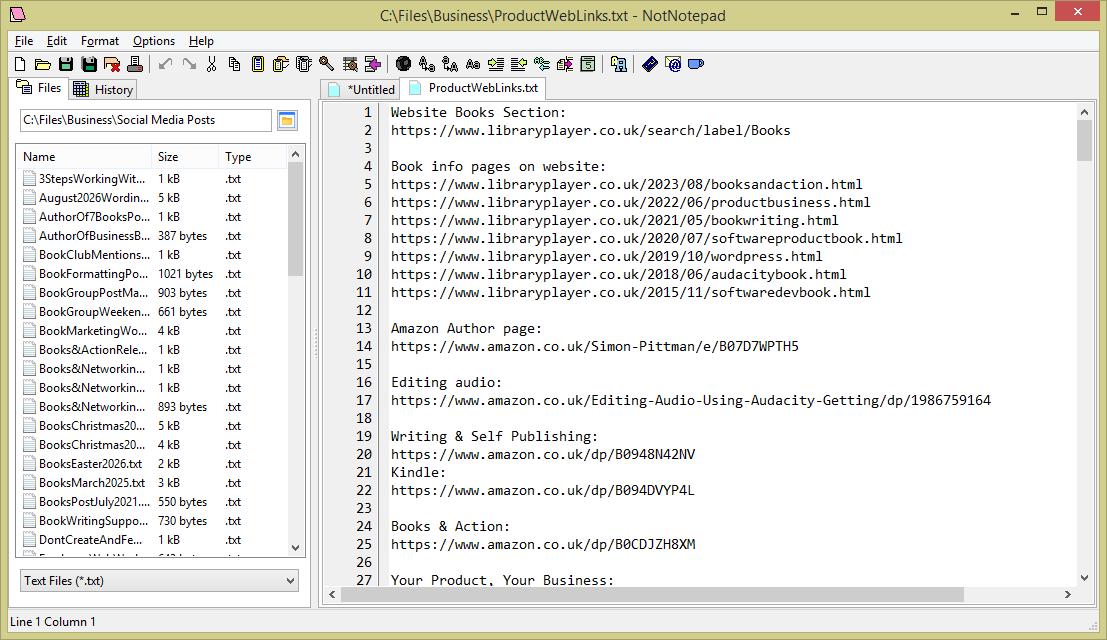Click the file list scroll up arrow
Image resolution: width=1107 pixels, height=640 pixels.
coord(295,155)
